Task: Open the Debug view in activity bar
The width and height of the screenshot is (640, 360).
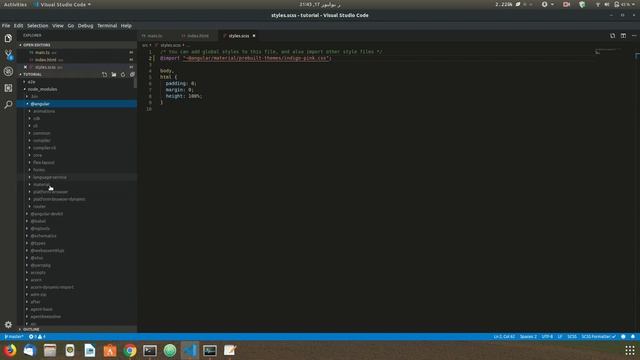Action: click(8, 71)
